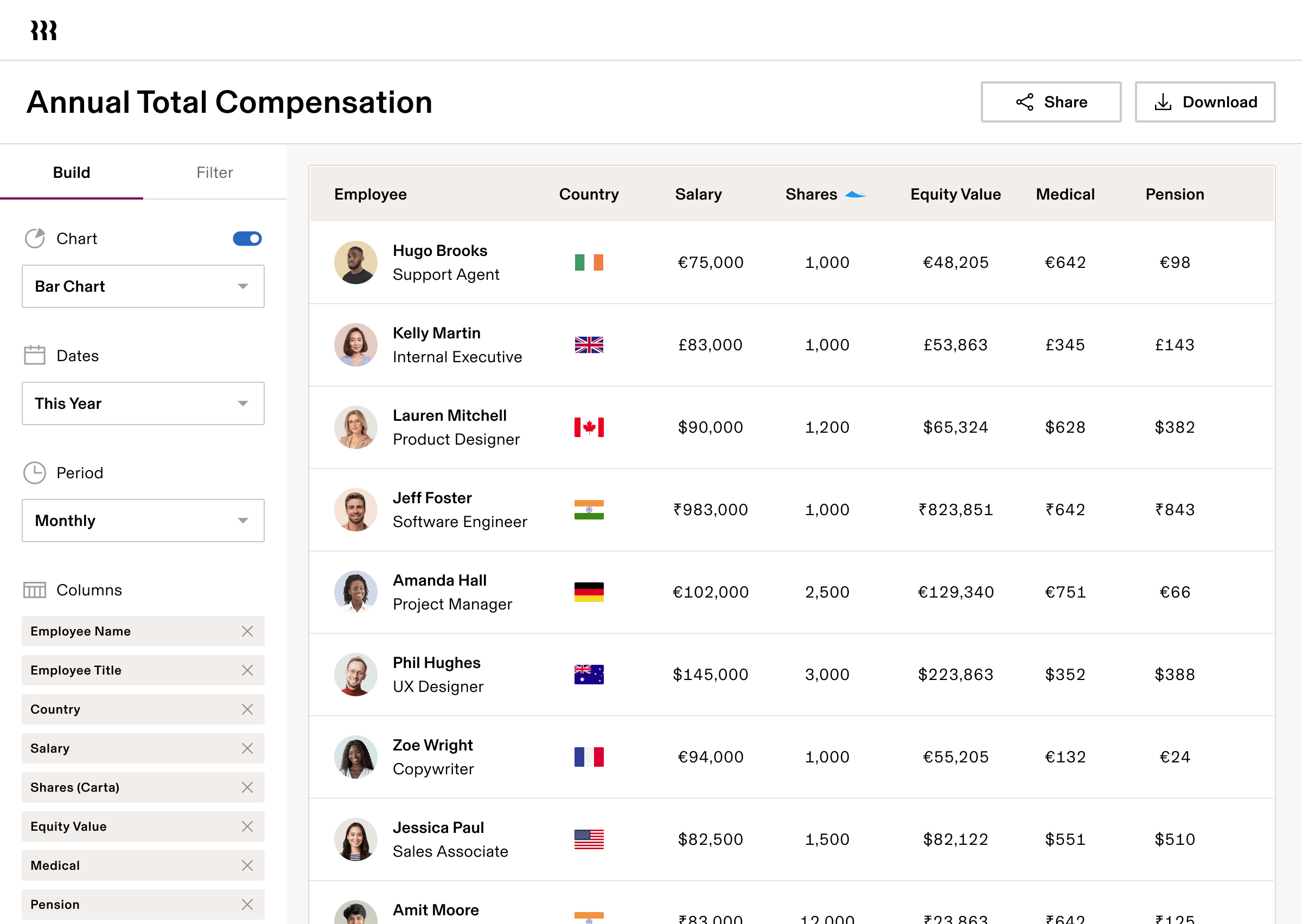Remove the Medical column chip

(x=248, y=865)
